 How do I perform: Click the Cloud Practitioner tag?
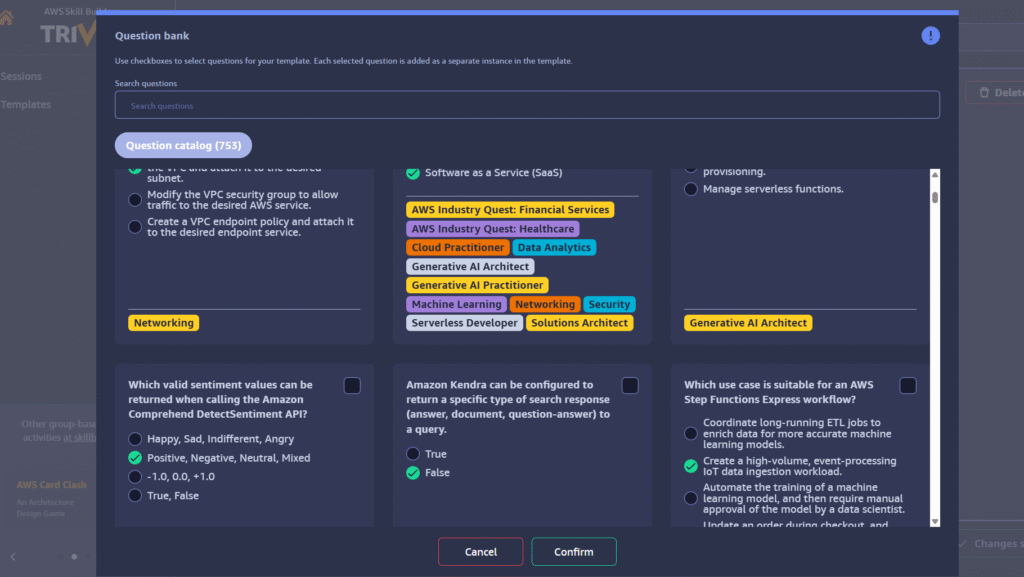point(458,247)
